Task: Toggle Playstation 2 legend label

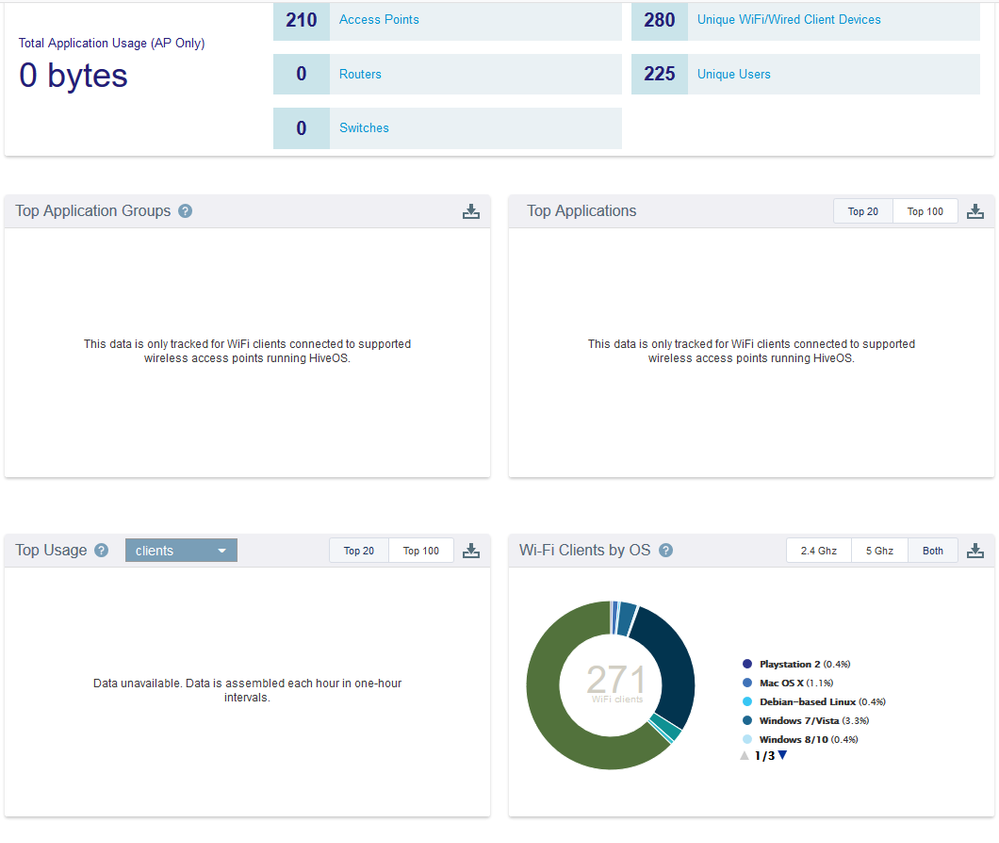Action: (805, 664)
